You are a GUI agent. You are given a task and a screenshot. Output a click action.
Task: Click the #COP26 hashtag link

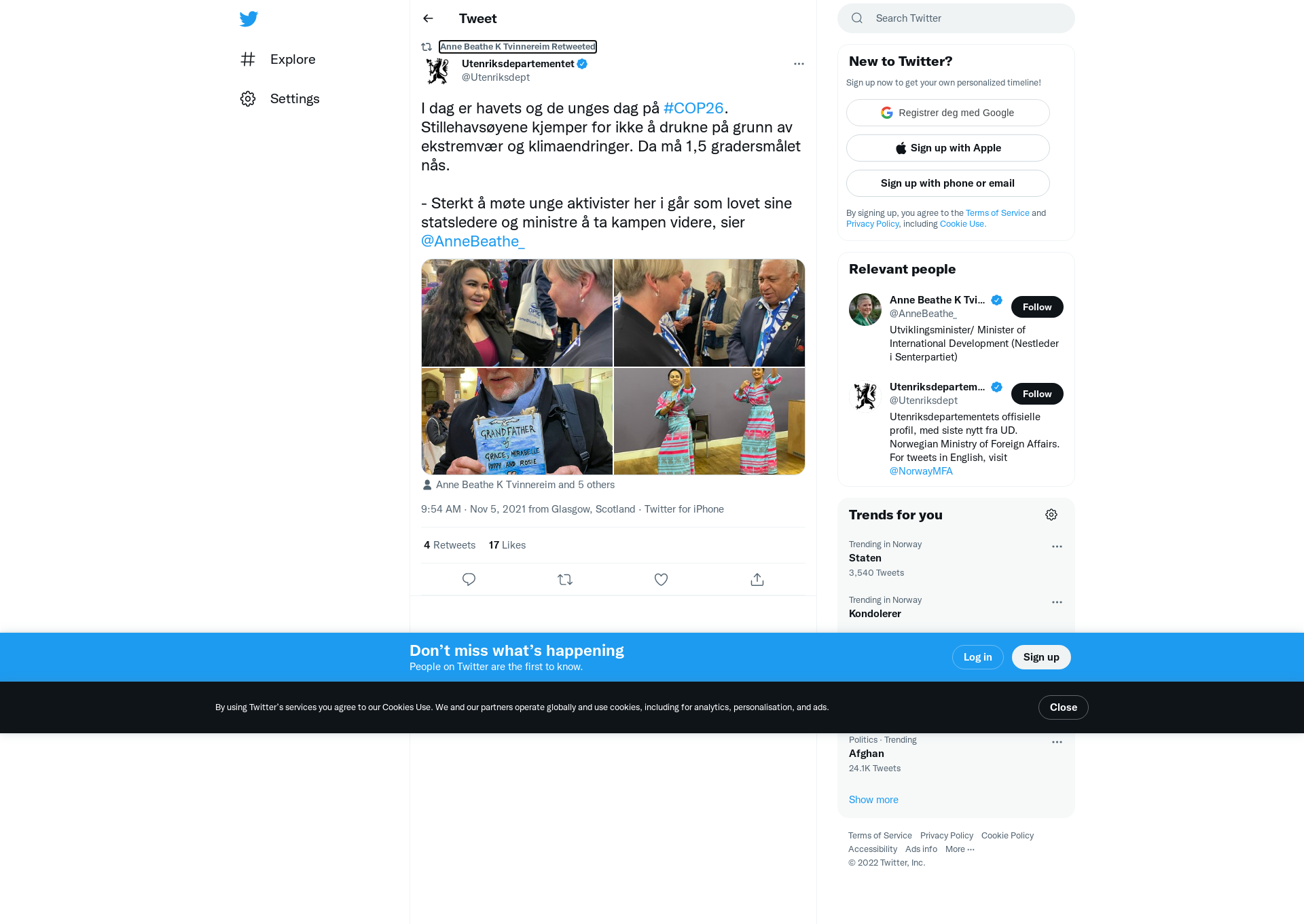[x=693, y=109]
